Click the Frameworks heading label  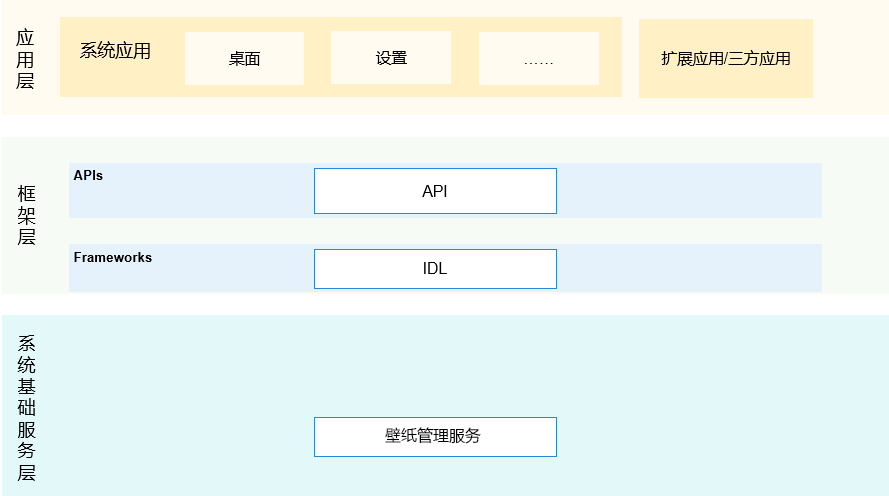113,257
